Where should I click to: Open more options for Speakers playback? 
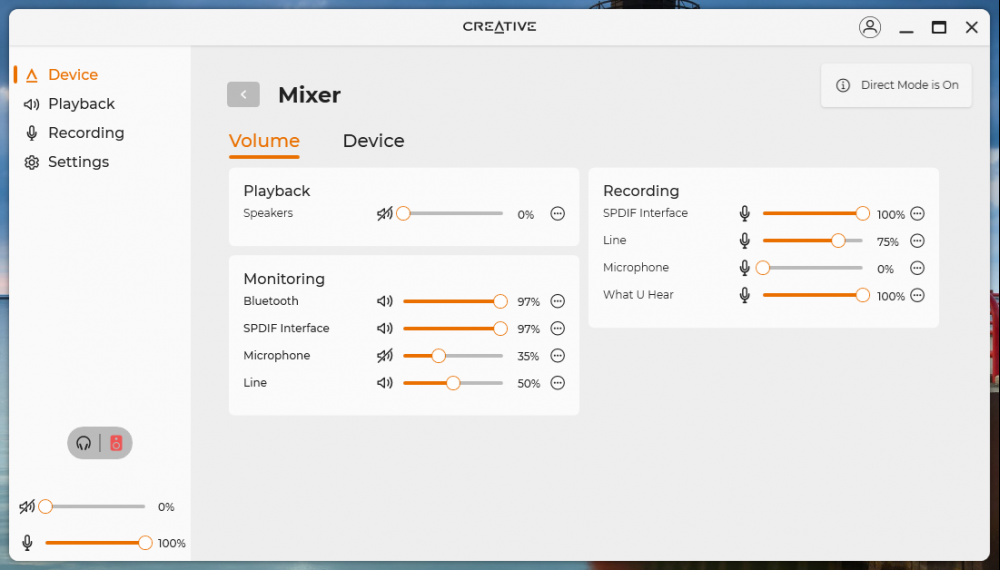click(x=558, y=214)
